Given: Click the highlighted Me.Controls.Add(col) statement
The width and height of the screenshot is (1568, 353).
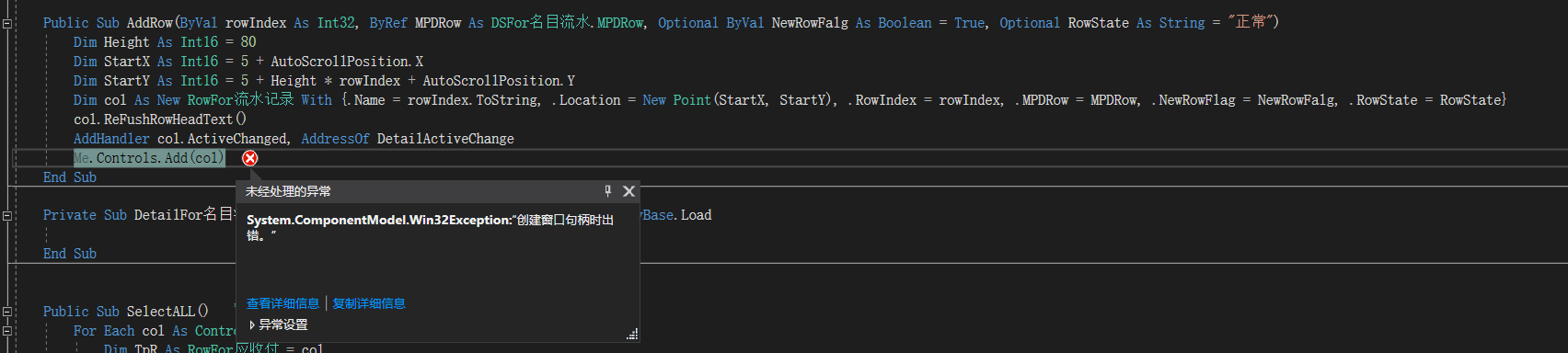Looking at the screenshot, I should 149,158.
